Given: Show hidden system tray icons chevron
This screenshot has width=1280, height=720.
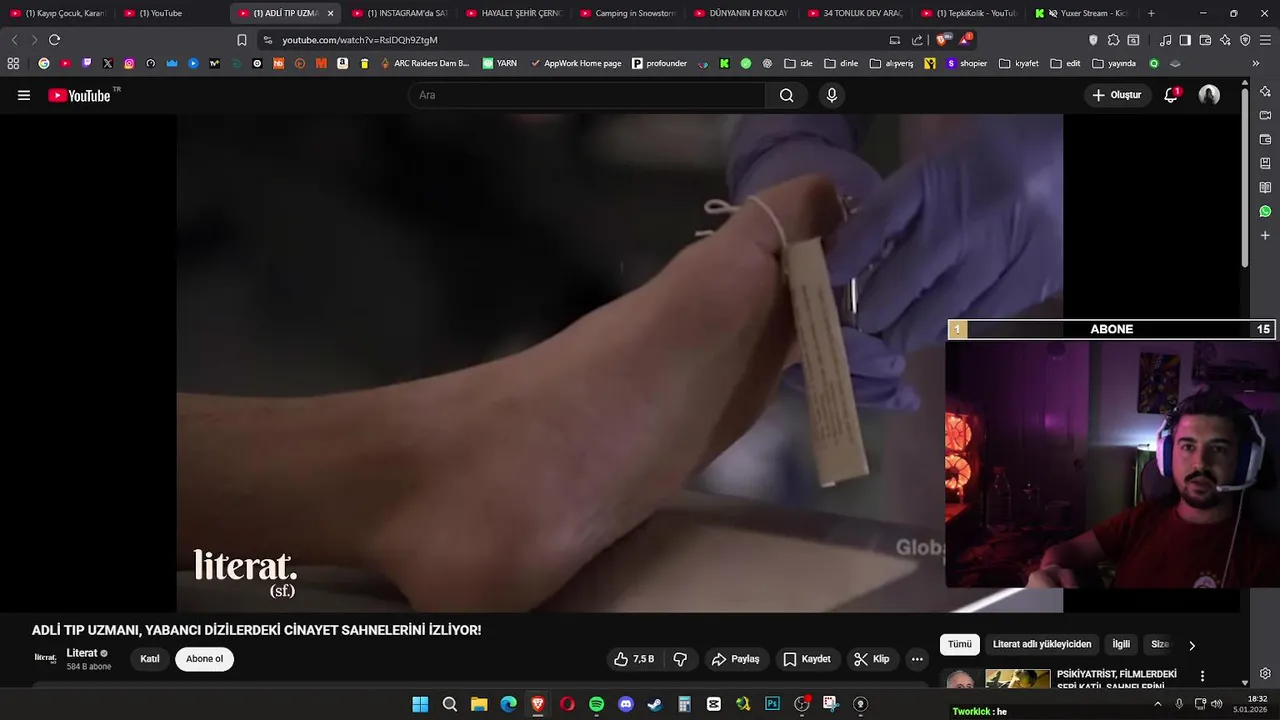Looking at the screenshot, I should pos(1158,704).
